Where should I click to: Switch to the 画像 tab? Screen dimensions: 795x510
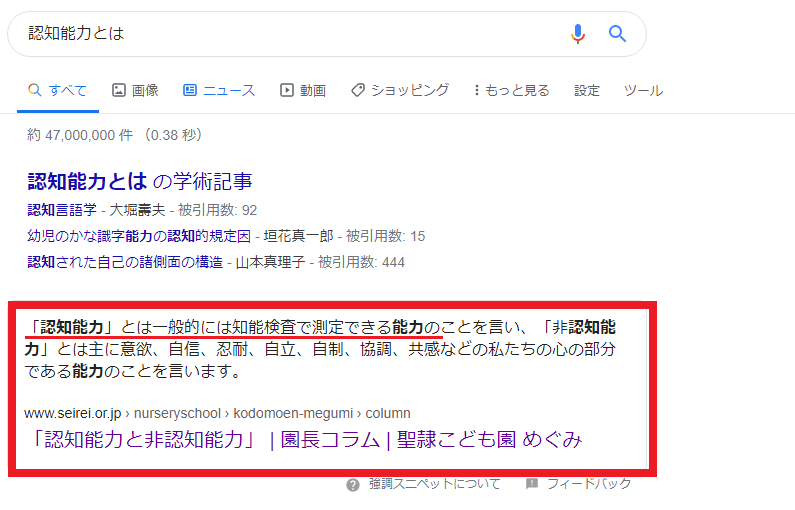[135, 91]
